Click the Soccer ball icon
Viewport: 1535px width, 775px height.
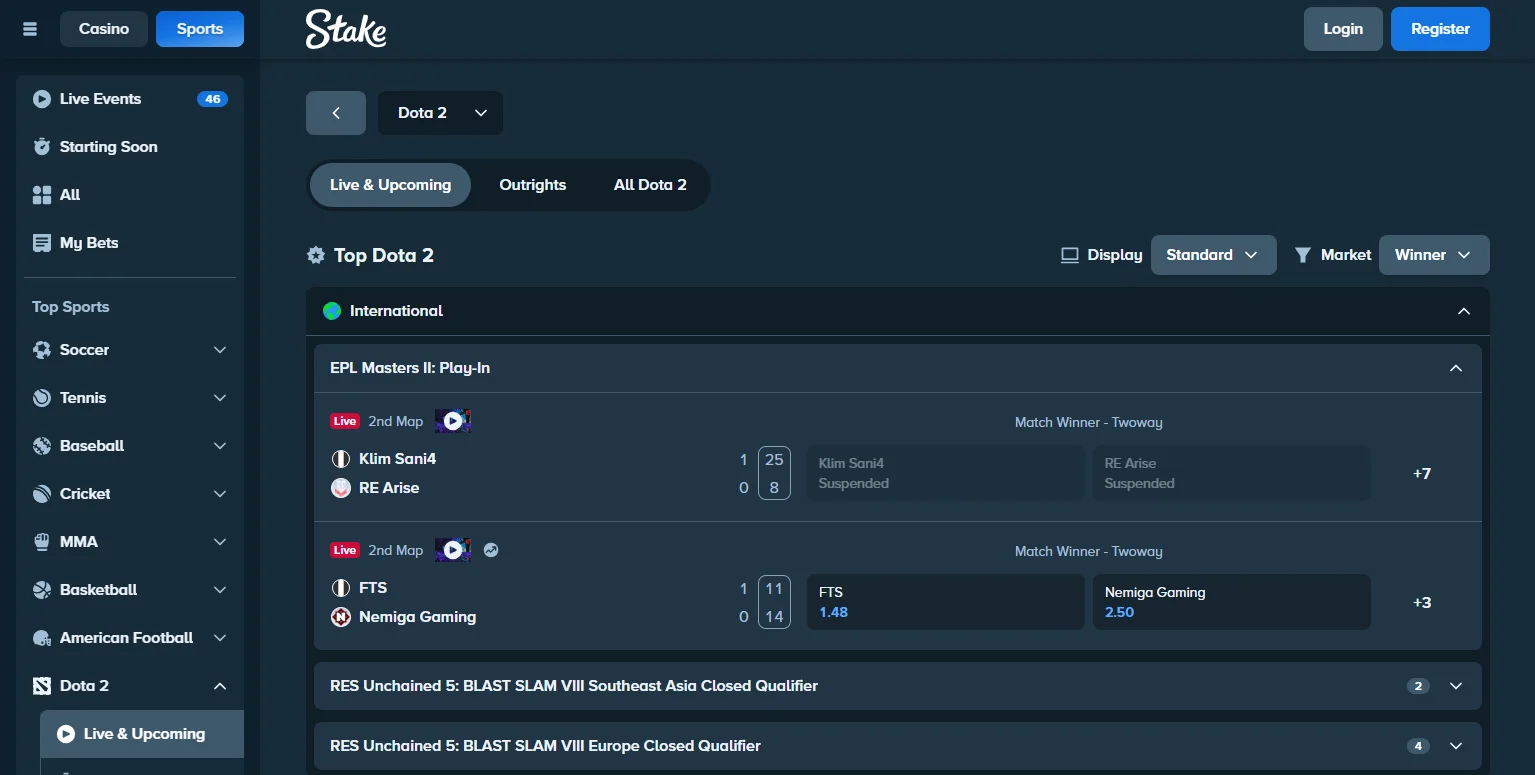coord(42,350)
